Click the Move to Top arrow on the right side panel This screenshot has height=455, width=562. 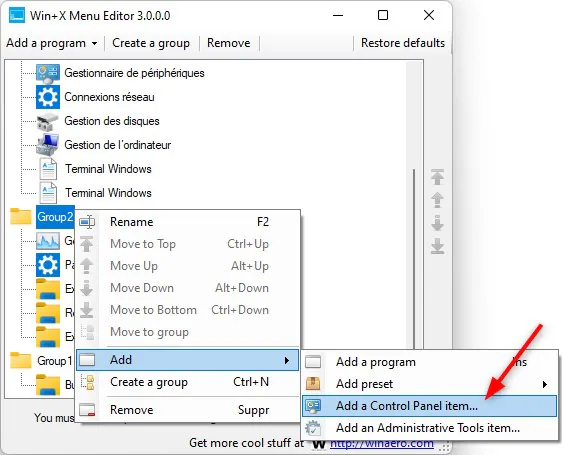point(437,177)
